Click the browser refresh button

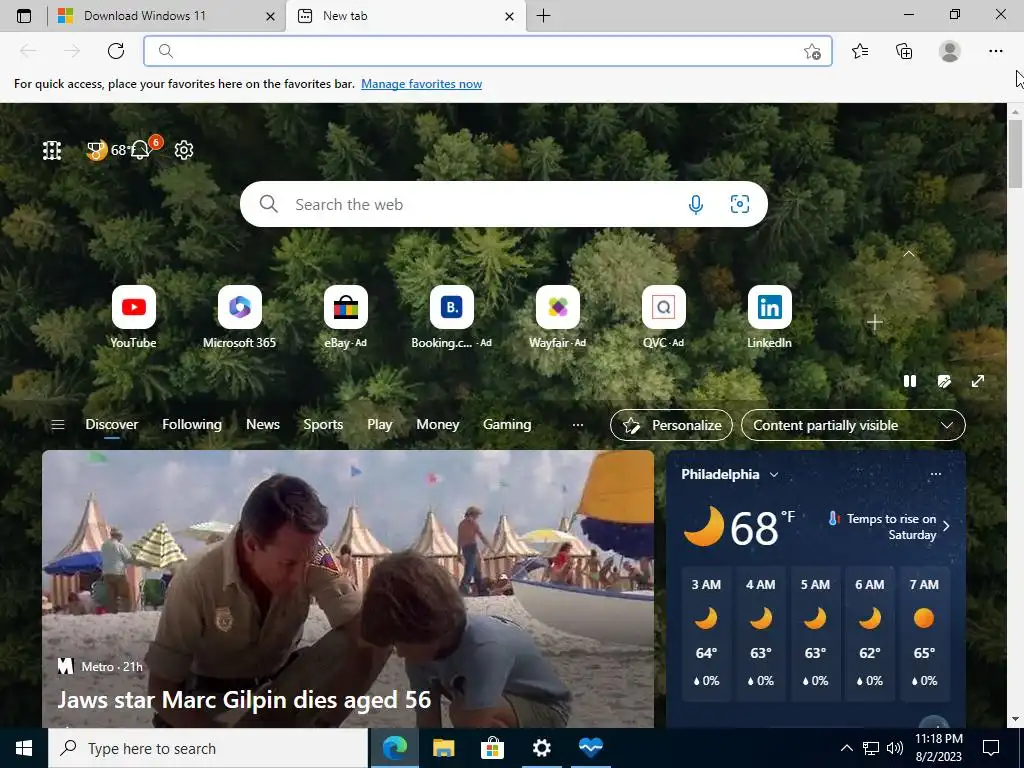tap(116, 51)
